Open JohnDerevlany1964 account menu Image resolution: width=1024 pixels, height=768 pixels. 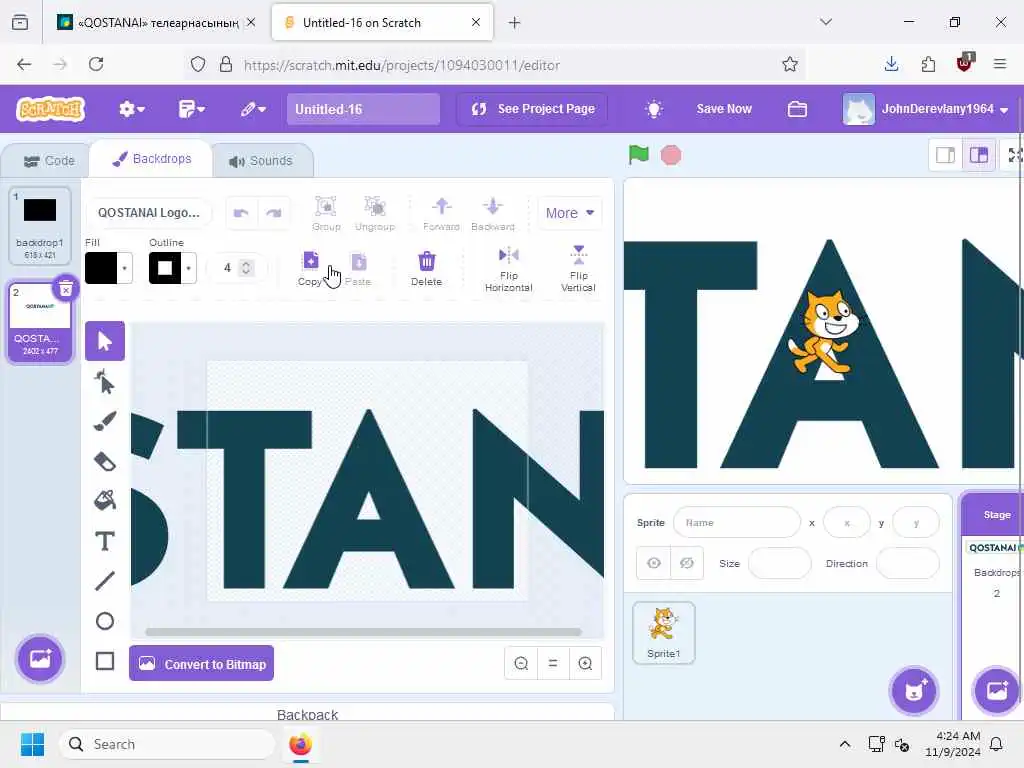pyautogui.click(x=925, y=109)
